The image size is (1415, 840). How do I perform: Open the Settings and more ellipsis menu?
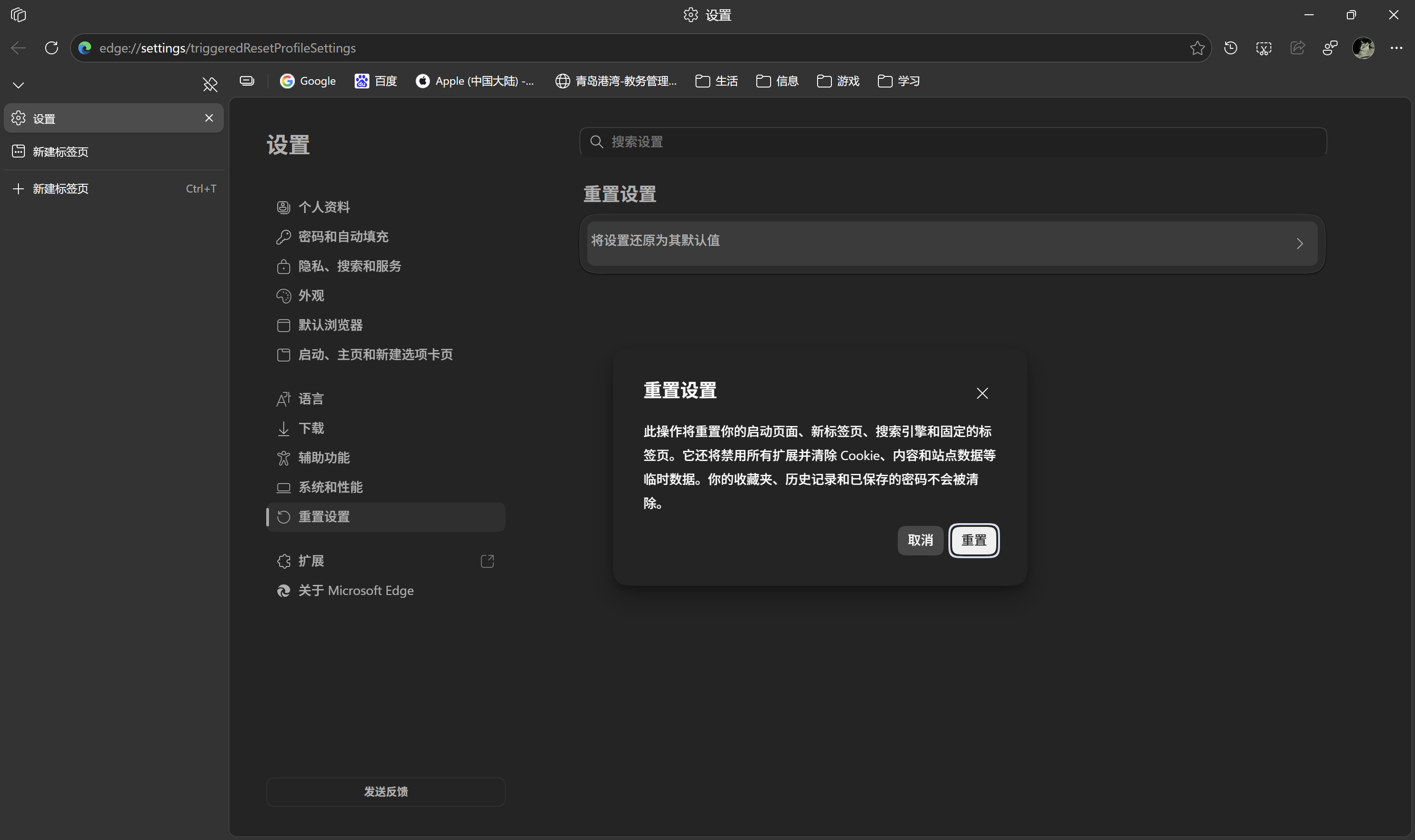(x=1396, y=48)
